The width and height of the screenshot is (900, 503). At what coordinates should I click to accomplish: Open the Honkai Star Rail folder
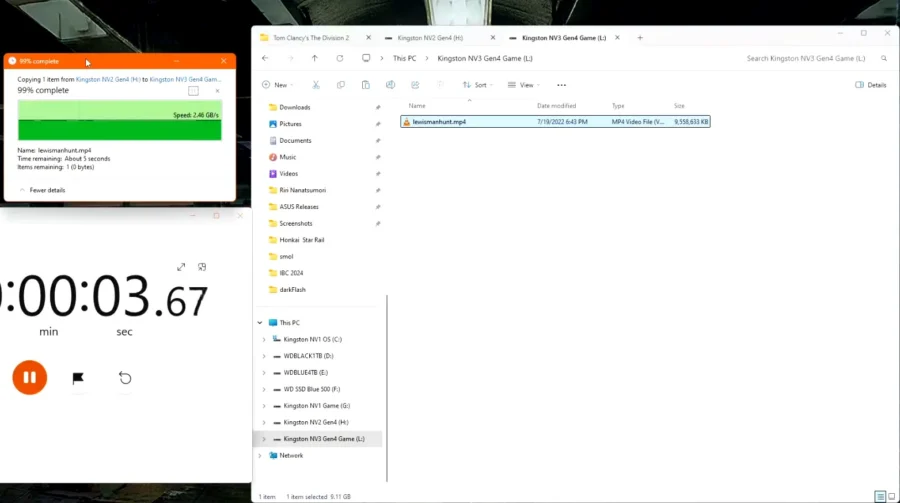(301, 240)
